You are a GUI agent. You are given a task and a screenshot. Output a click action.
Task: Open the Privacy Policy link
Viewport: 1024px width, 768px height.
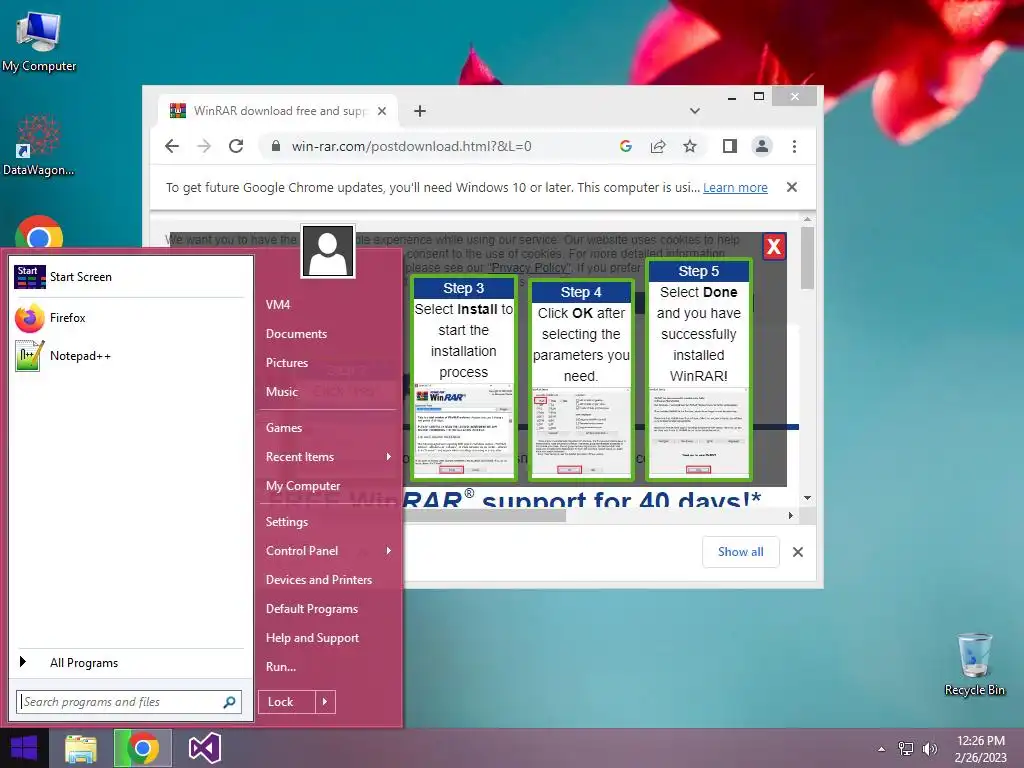(x=529, y=268)
